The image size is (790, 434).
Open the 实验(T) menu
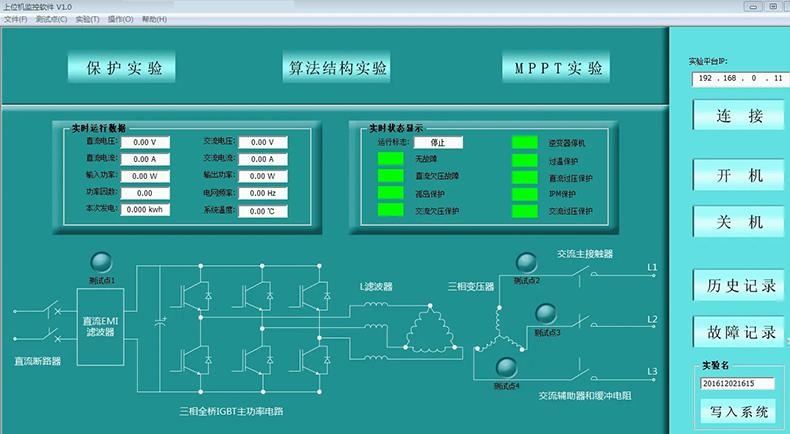[x=86, y=19]
